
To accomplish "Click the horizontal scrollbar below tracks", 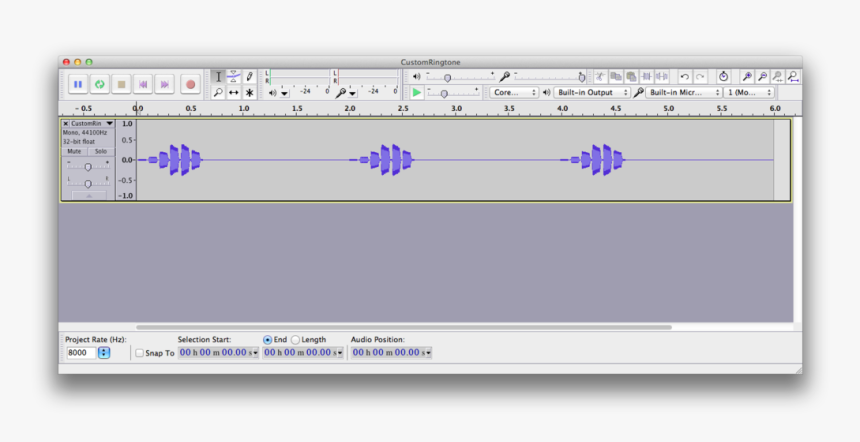I will pyautogui.click(x=404, y=327).
